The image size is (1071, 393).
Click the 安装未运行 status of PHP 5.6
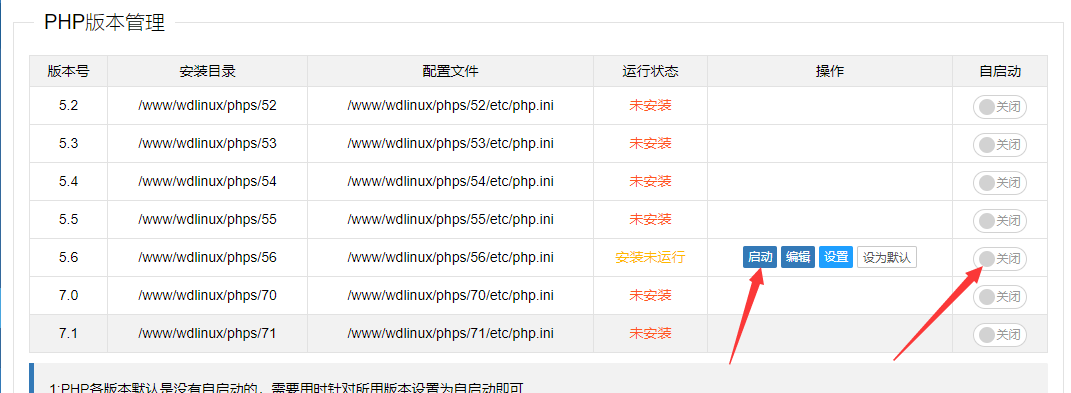tap(650, 258)
